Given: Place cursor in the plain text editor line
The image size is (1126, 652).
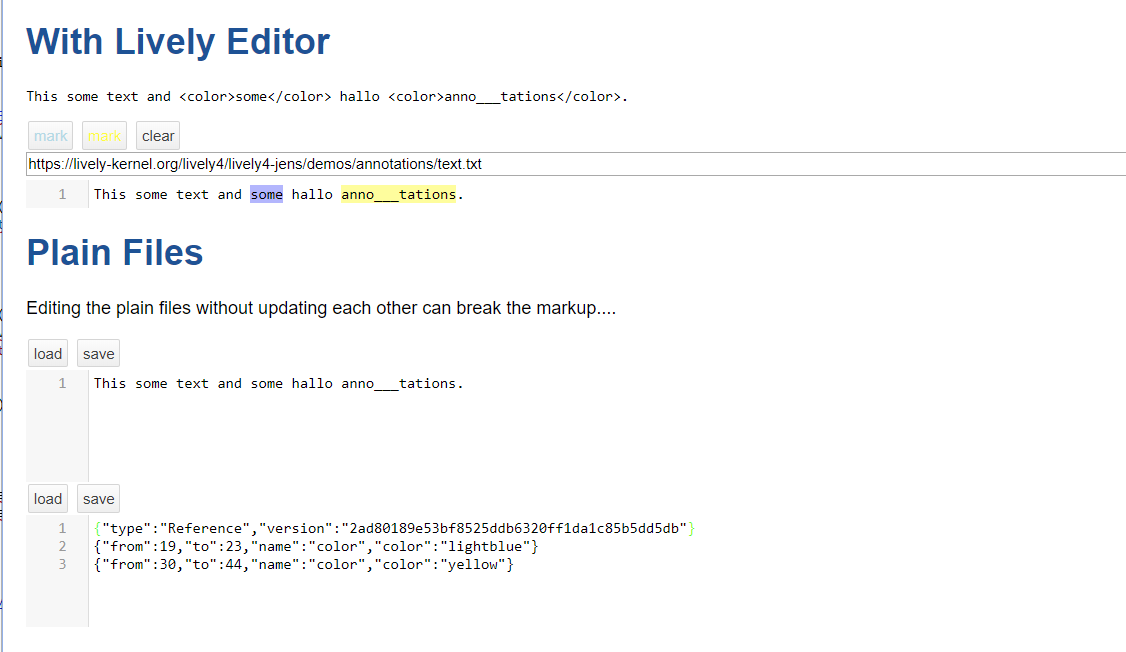Looking at the screenshot, I should click(x=278, y=383).
